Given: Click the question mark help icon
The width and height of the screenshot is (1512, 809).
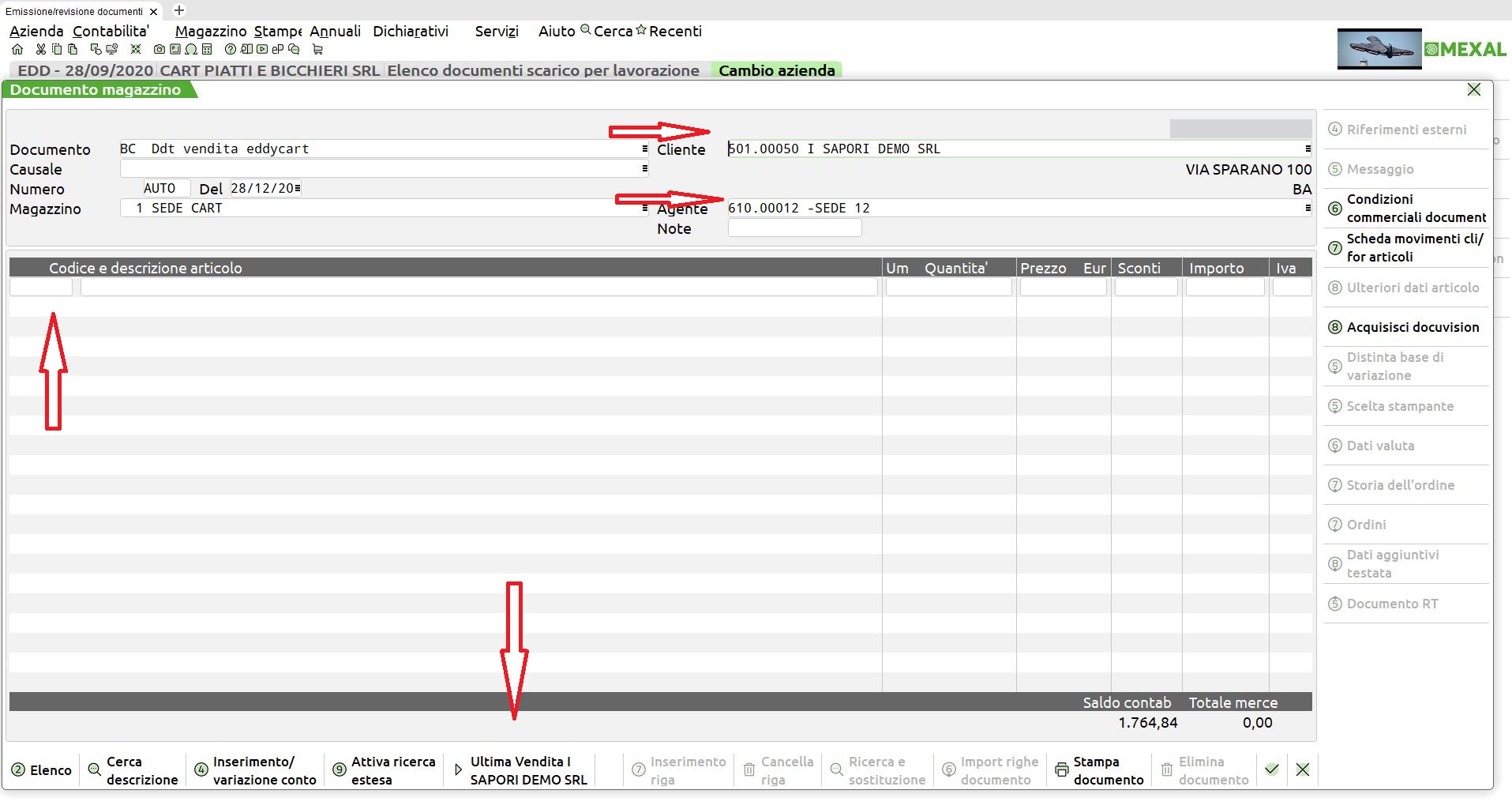Looking at the screenshot, I should coord(230,49).
